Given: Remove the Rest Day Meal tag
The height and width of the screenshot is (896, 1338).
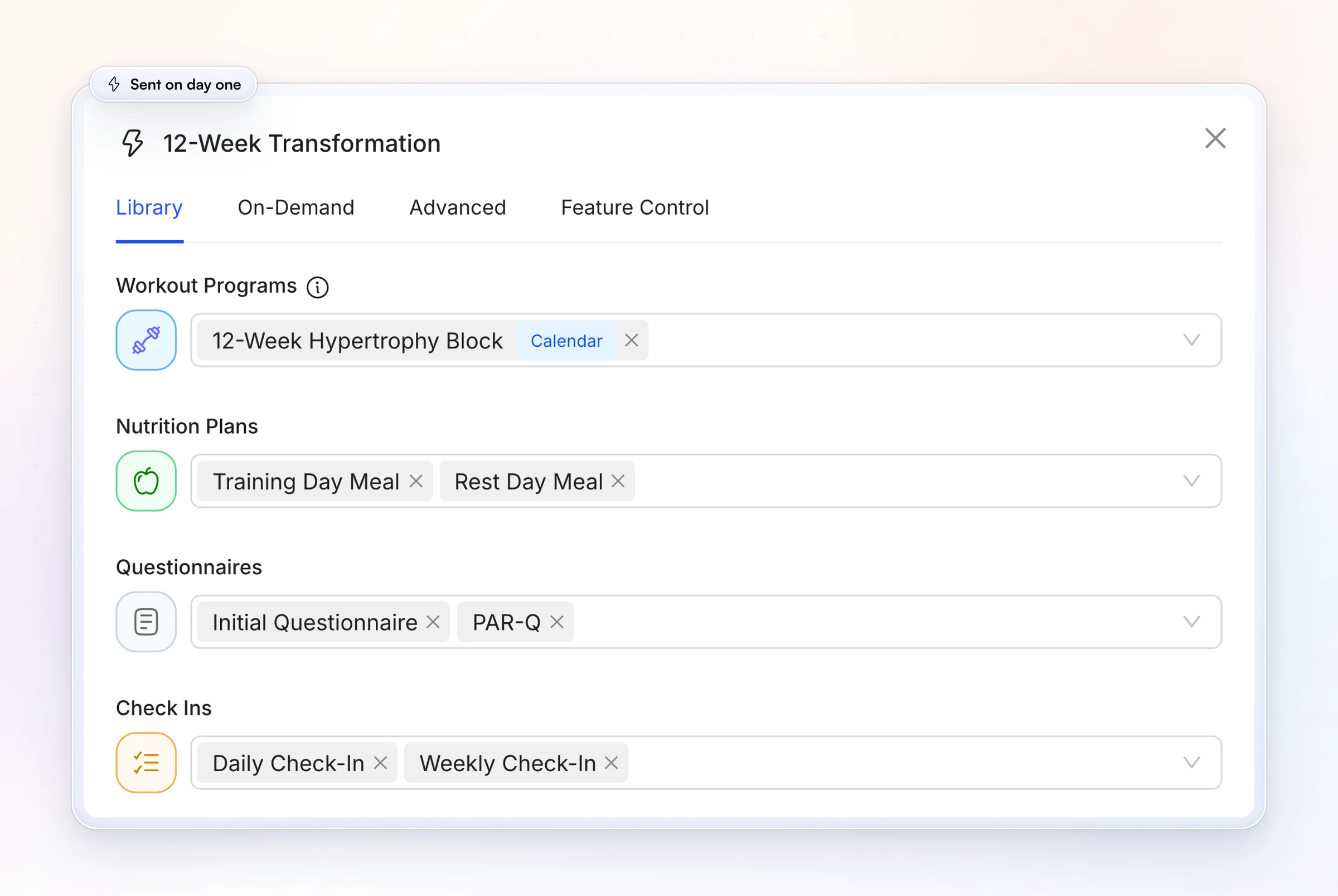Looking at the screenshot, I should tap(618, 481).
